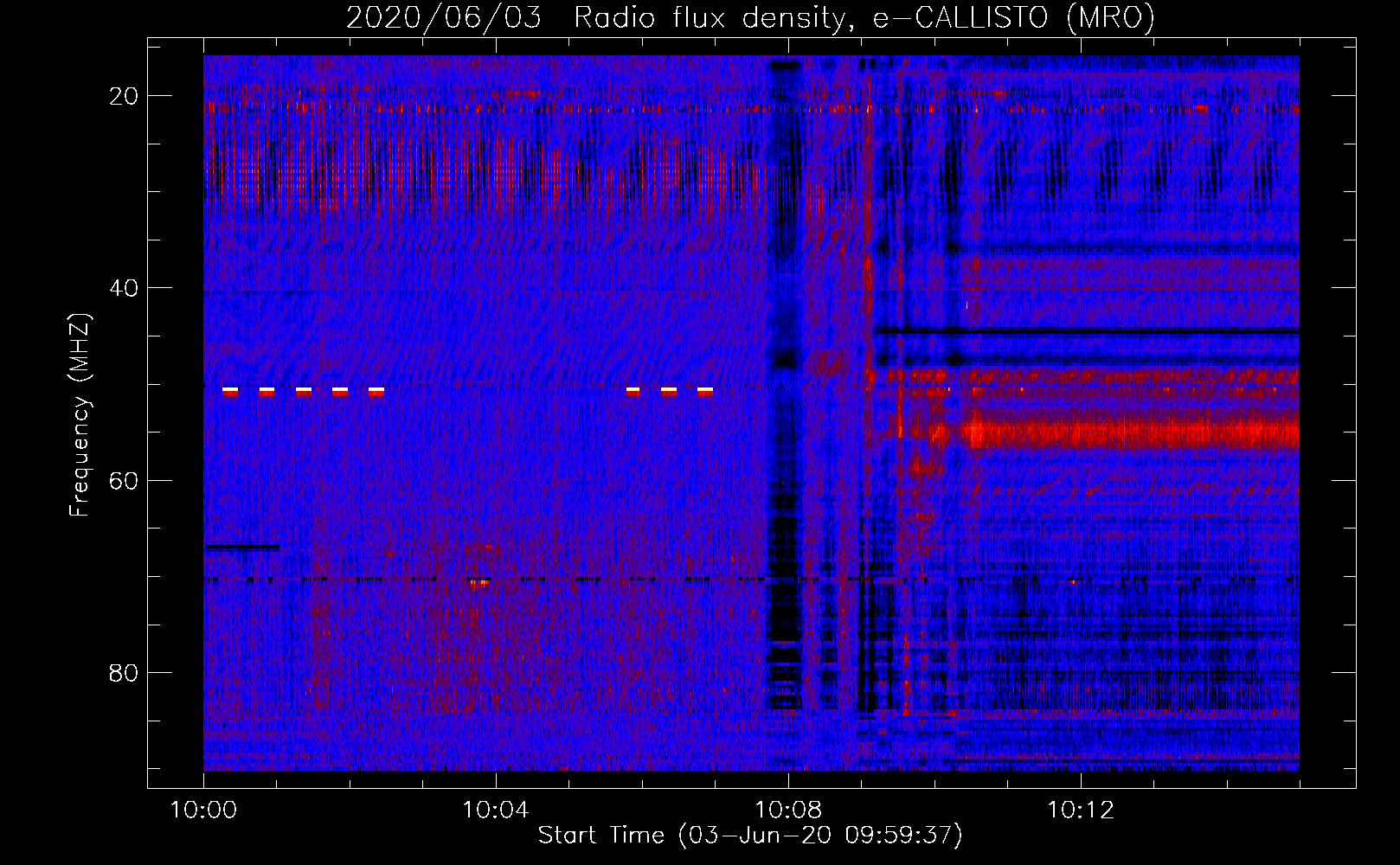Screen dimensions: 1400x865
Task: Click the '20' frequency tick label
Action: click(124, 96)
